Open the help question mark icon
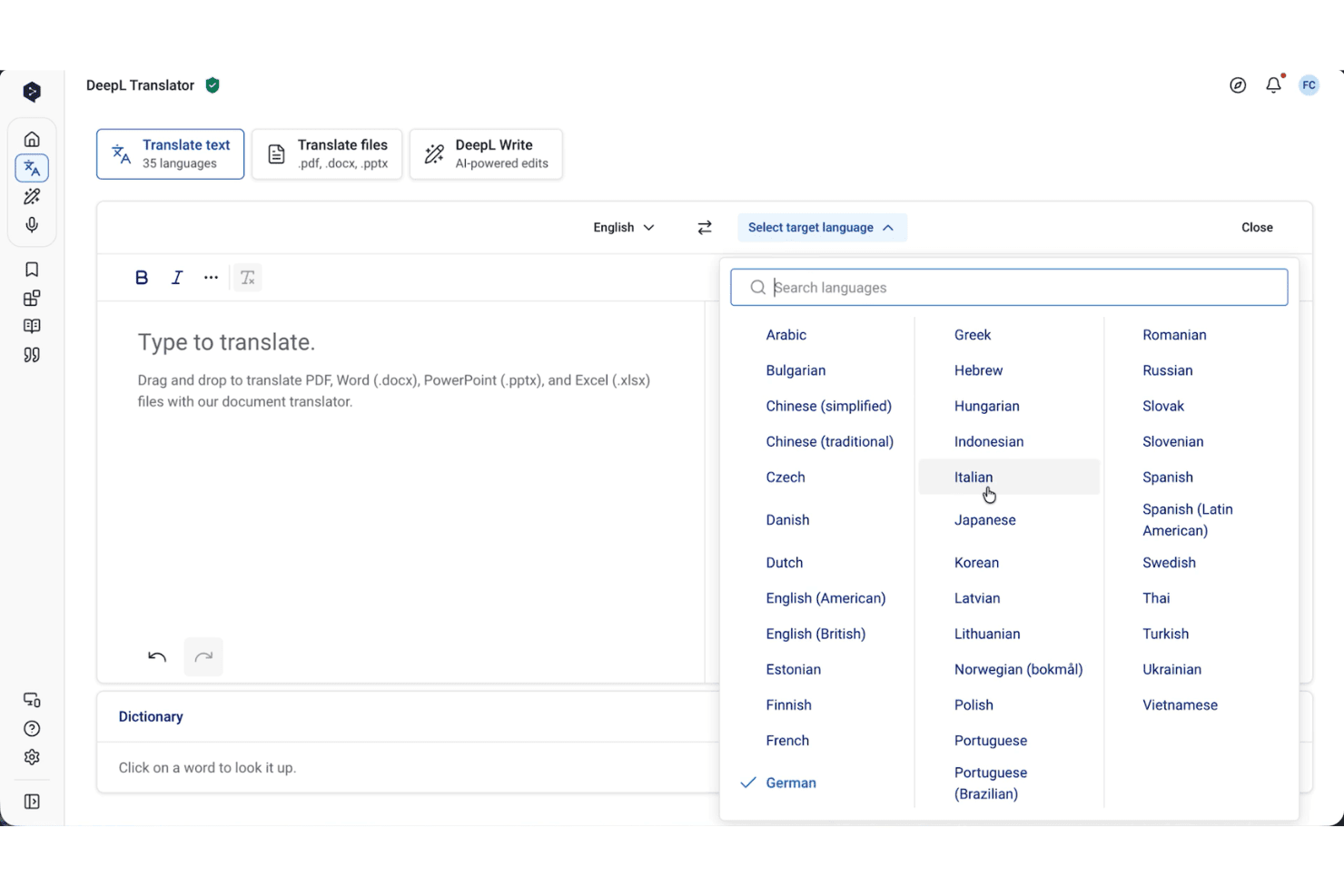The width and height of the screenshot is (1344, 896). point(32,729)
